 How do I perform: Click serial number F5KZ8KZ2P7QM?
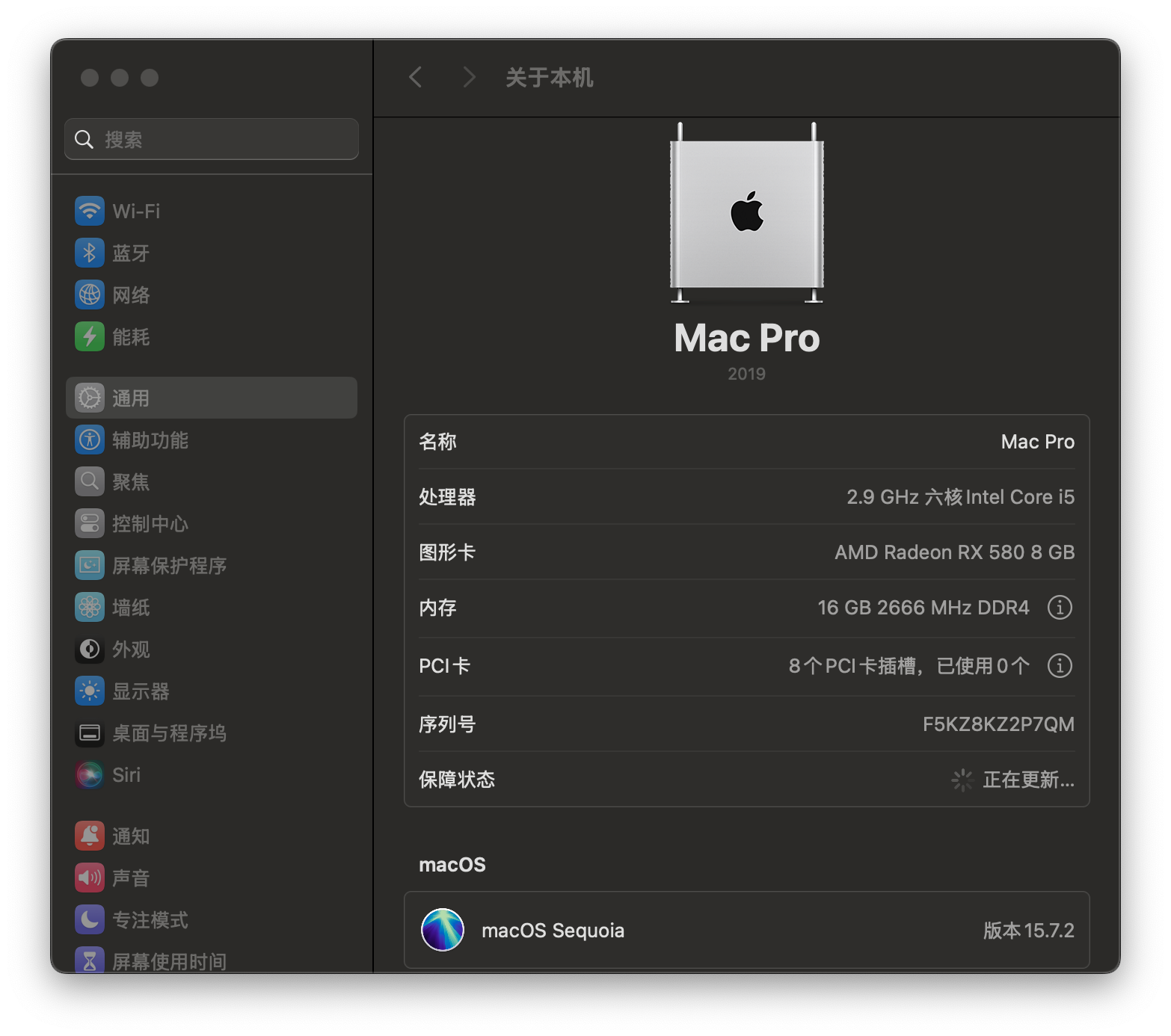[x=998, y=724]
